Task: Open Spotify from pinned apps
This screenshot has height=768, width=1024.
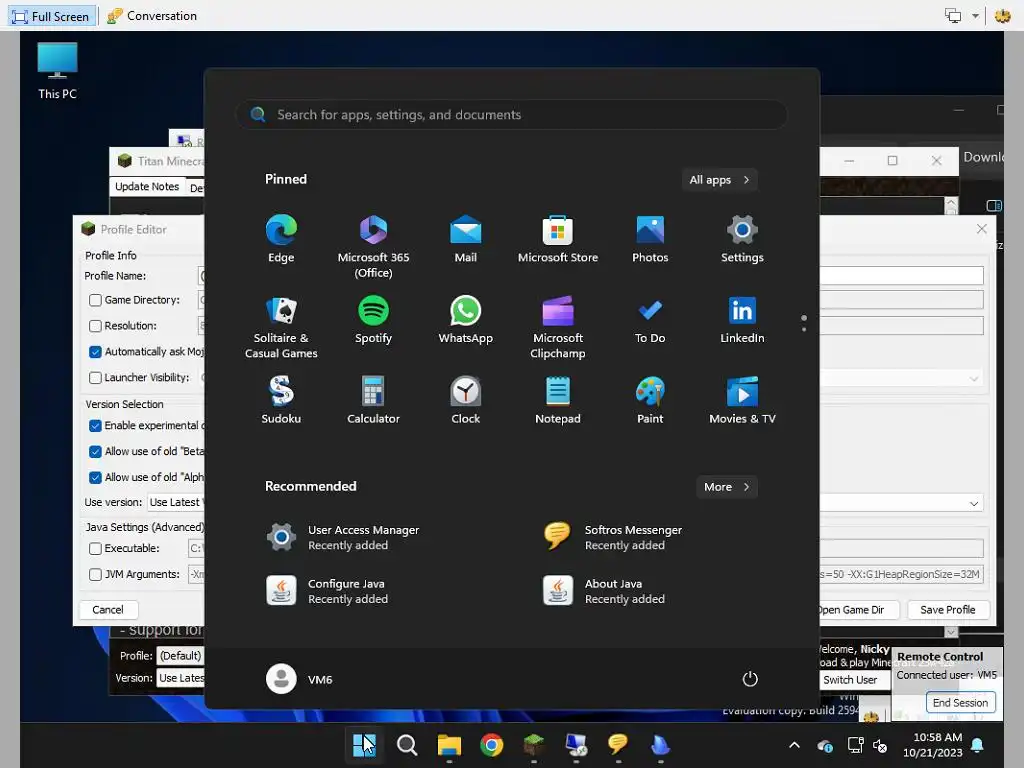Action: pyautogui.click(x=373, y=319)
